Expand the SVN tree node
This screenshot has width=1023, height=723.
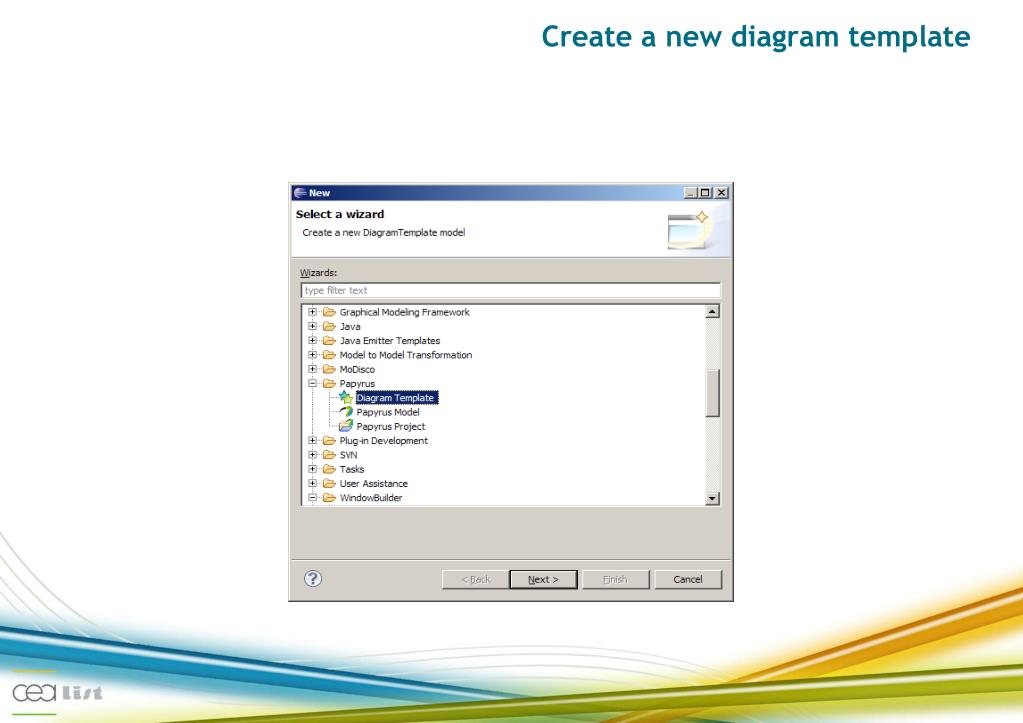313,455
